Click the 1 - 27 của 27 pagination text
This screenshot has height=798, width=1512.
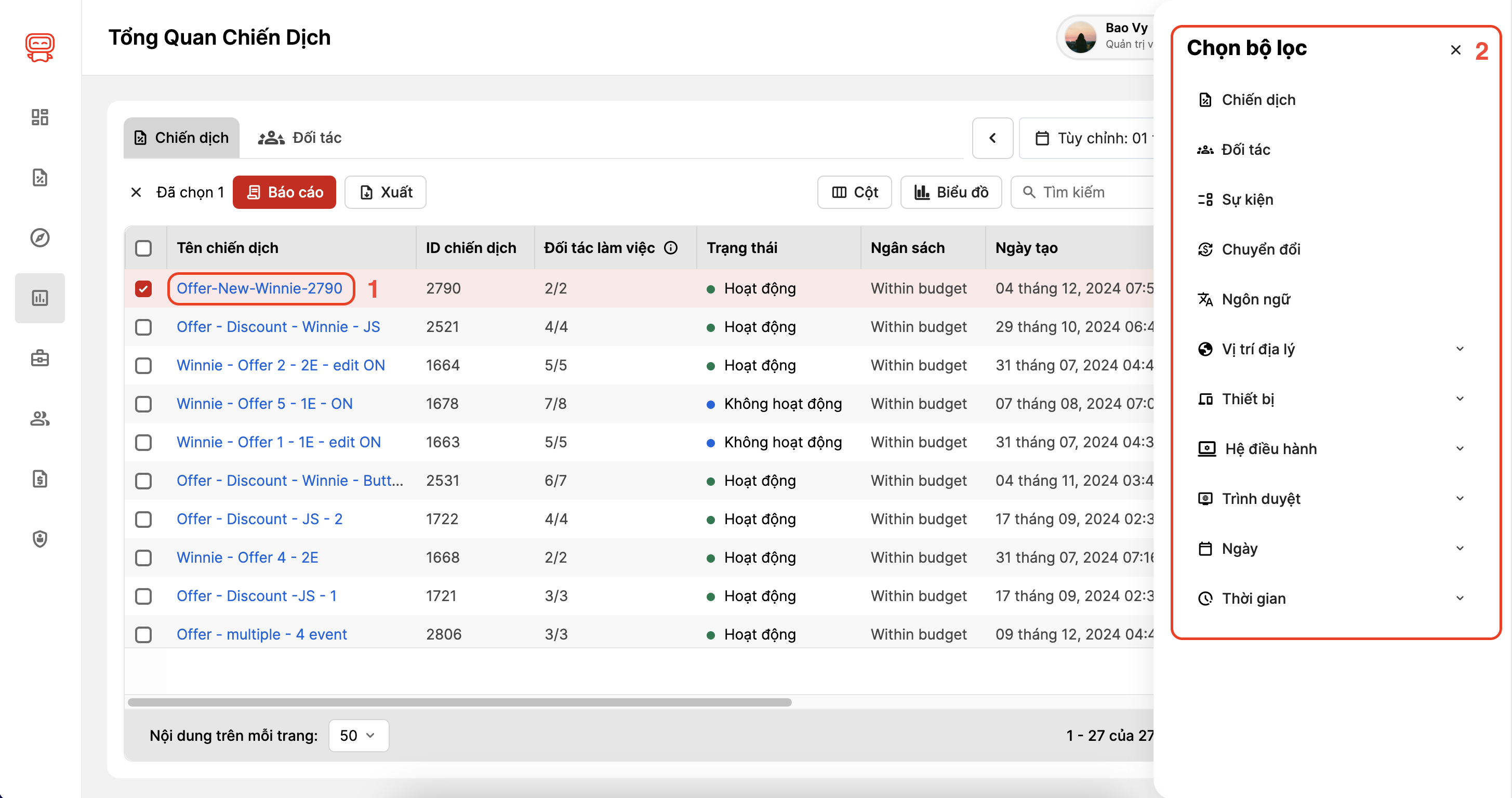[1110, 735]
